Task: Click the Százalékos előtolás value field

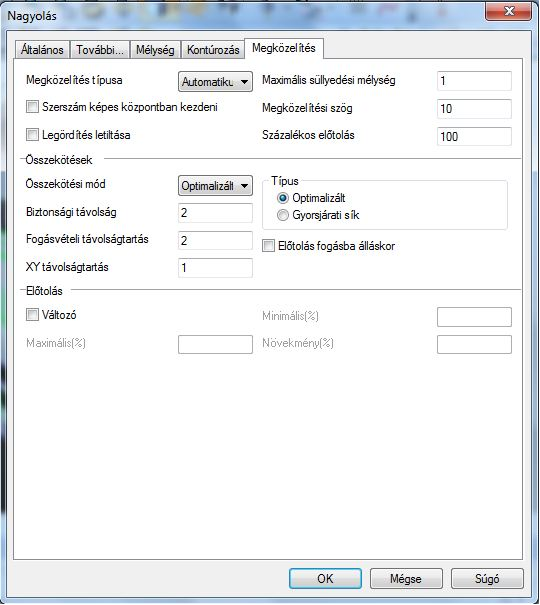Action: pos(474,136)
